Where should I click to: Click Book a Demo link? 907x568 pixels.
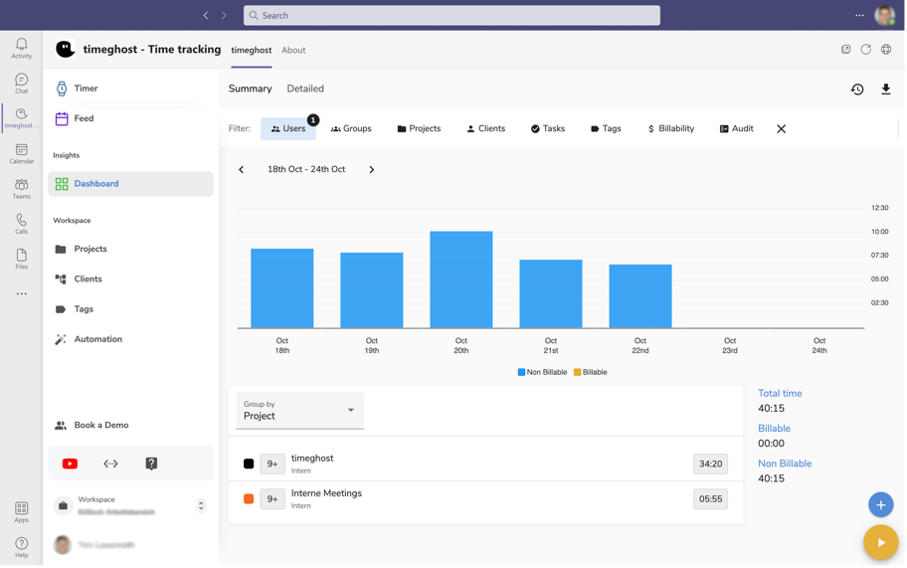click(100, 425)
